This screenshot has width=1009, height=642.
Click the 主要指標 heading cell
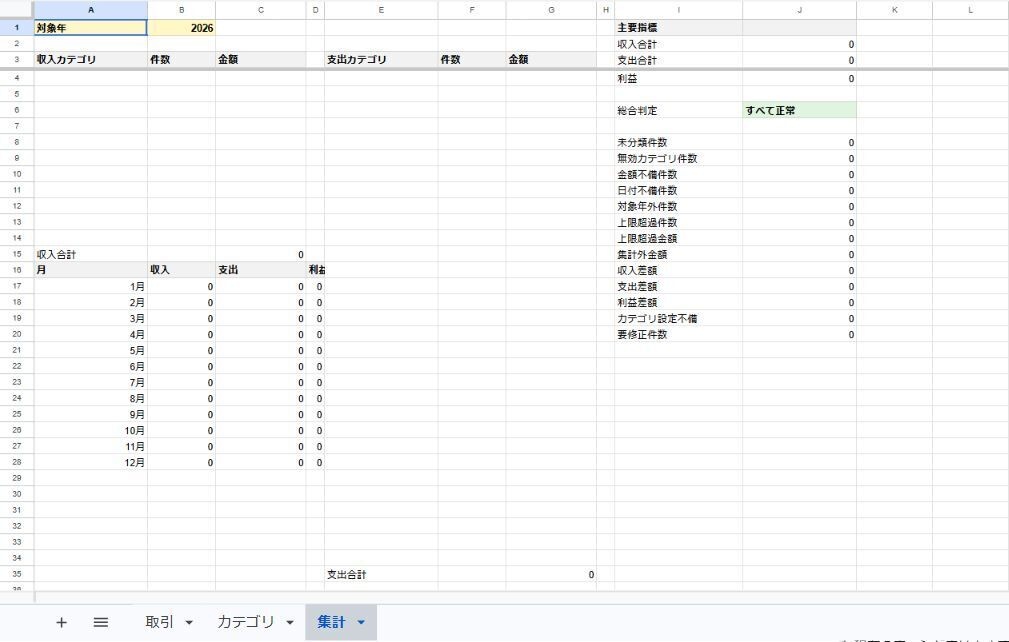click(678, 28)
